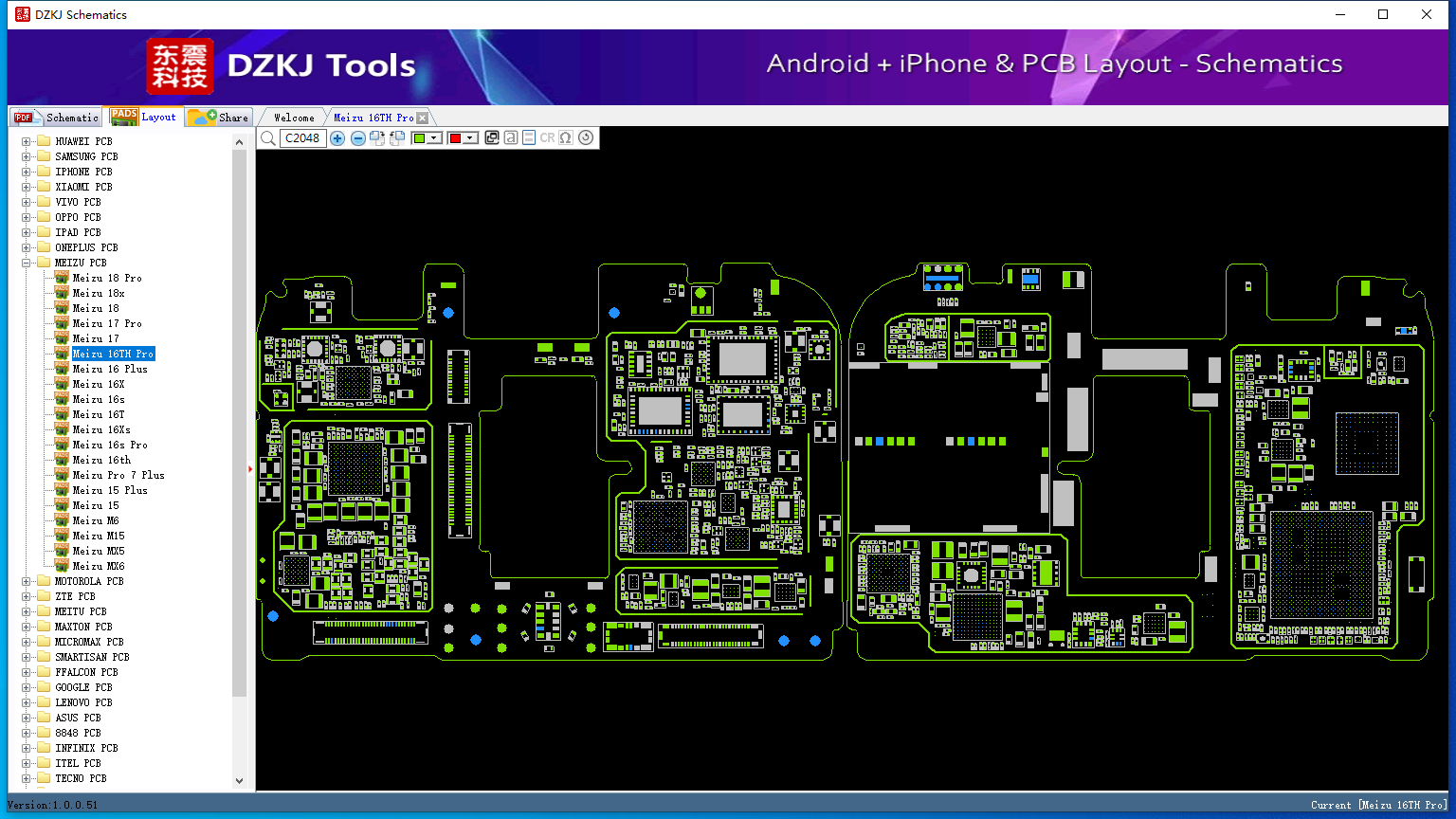Click the ASUS PCB folder icon

[x=43, y=718]
